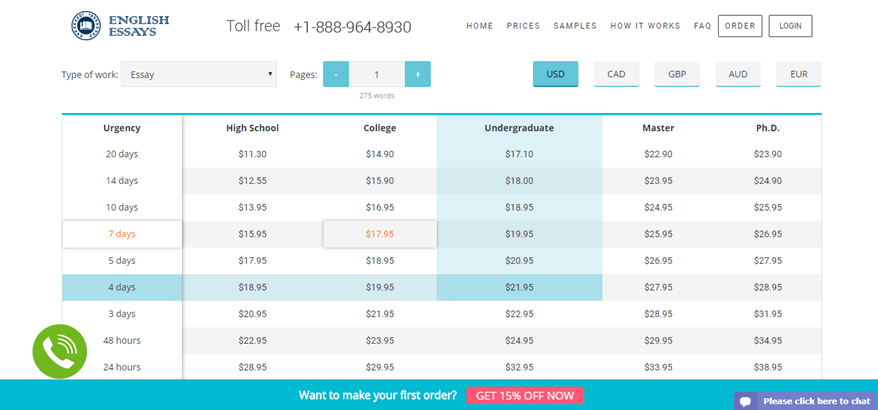Choose the $15.90 College price
878x410 pixels.
tap(380, 181)
